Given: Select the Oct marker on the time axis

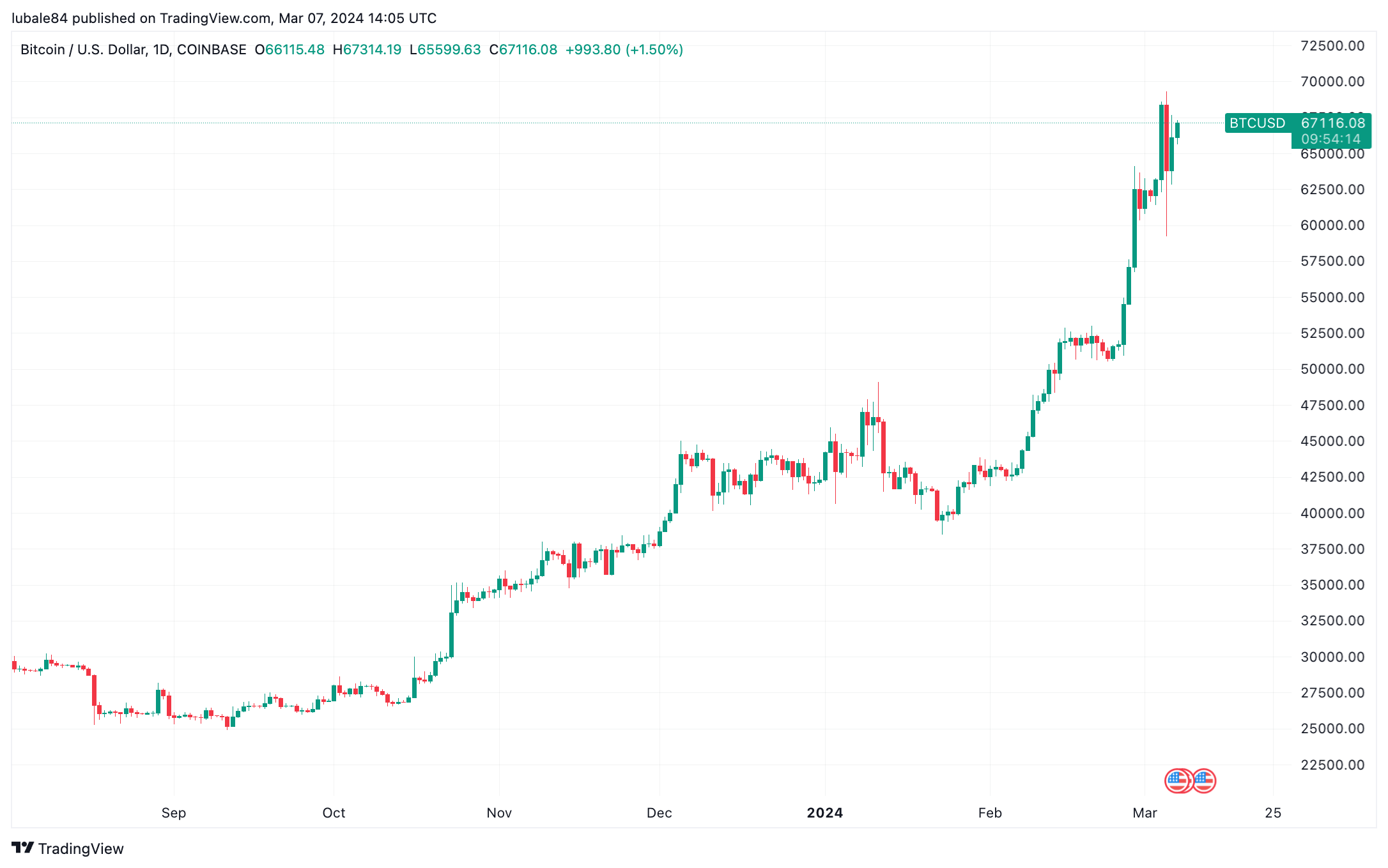Looking at the screenshot, I should pyautogui.click(x=334, y=812).
